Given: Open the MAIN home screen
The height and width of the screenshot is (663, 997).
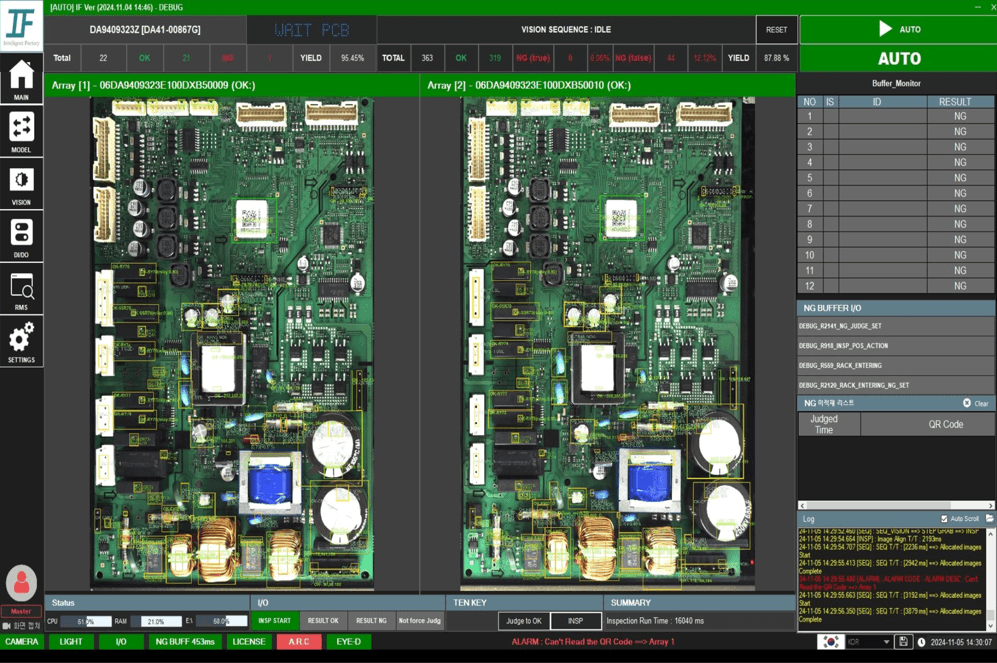Looking at the screenshot, I should point(21,78).
